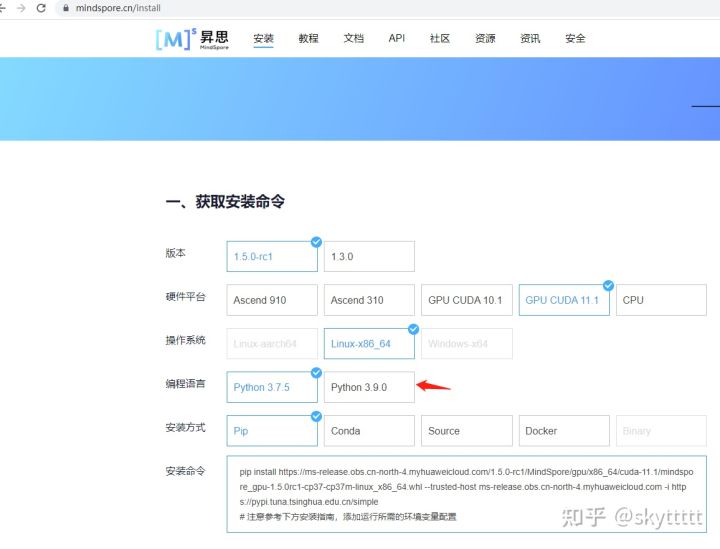Click the 编程语言 row label
This screenshot has height=549, width=720.
point(186,384)
